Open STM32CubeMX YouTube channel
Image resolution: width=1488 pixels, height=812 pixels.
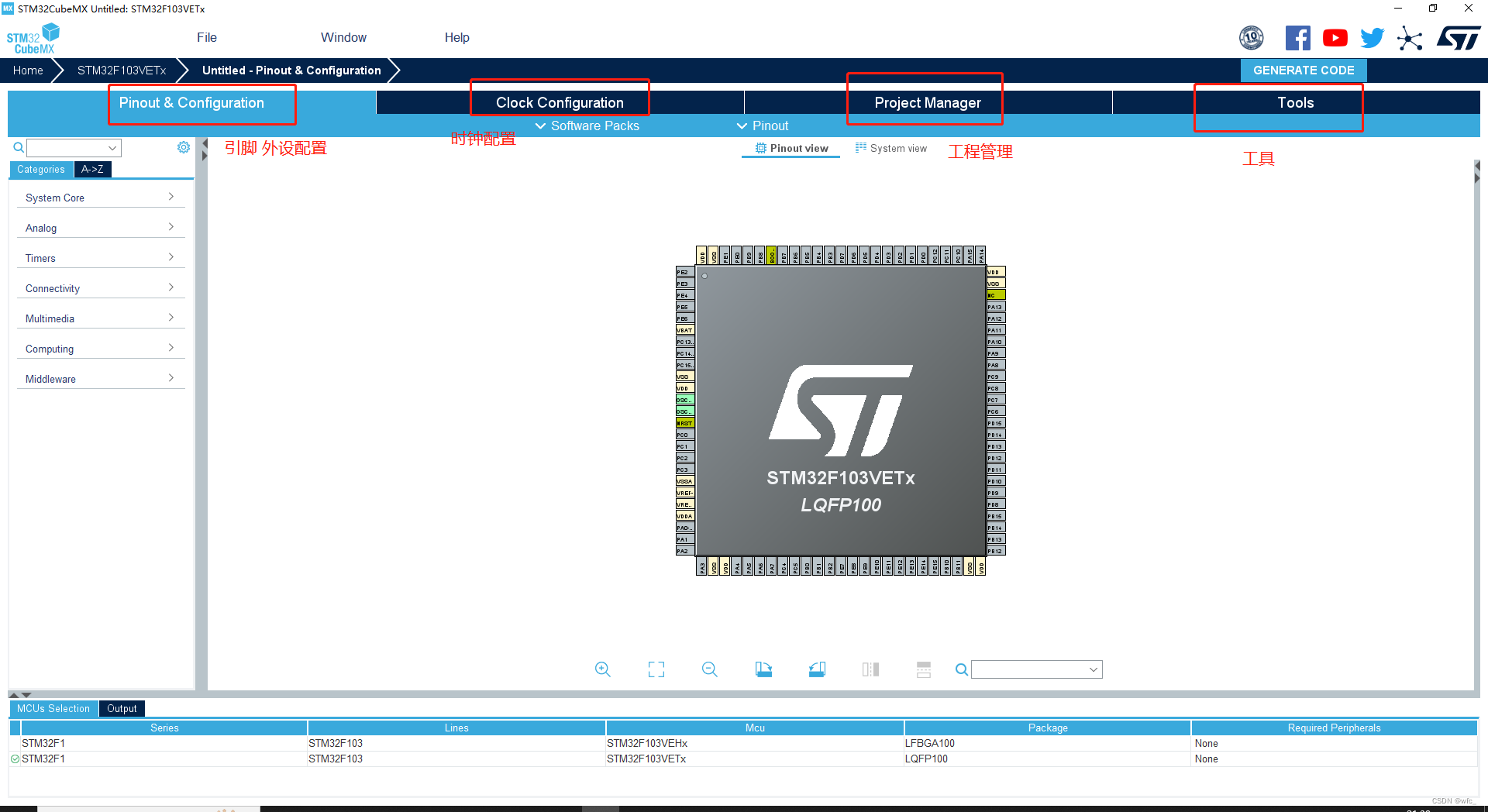point(1335,37)
